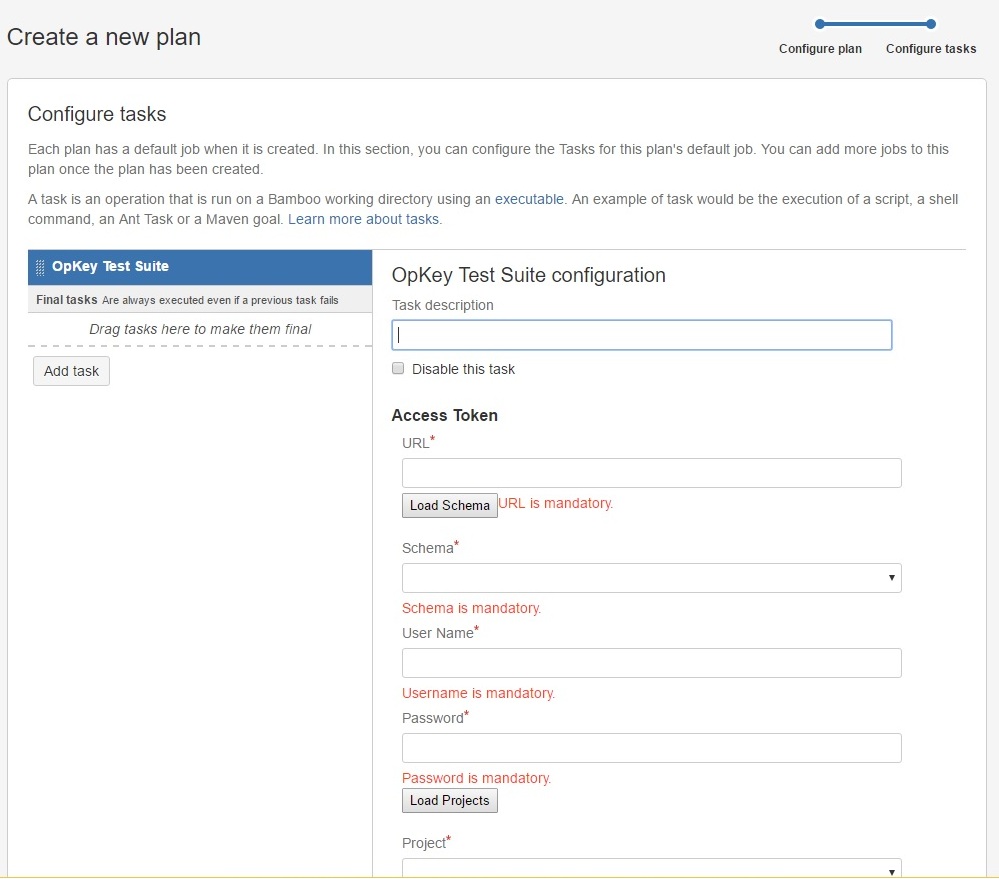Screen dimensions: 999x879
Task: Click the Configure tasks step label
Action: tap(931, 49)
